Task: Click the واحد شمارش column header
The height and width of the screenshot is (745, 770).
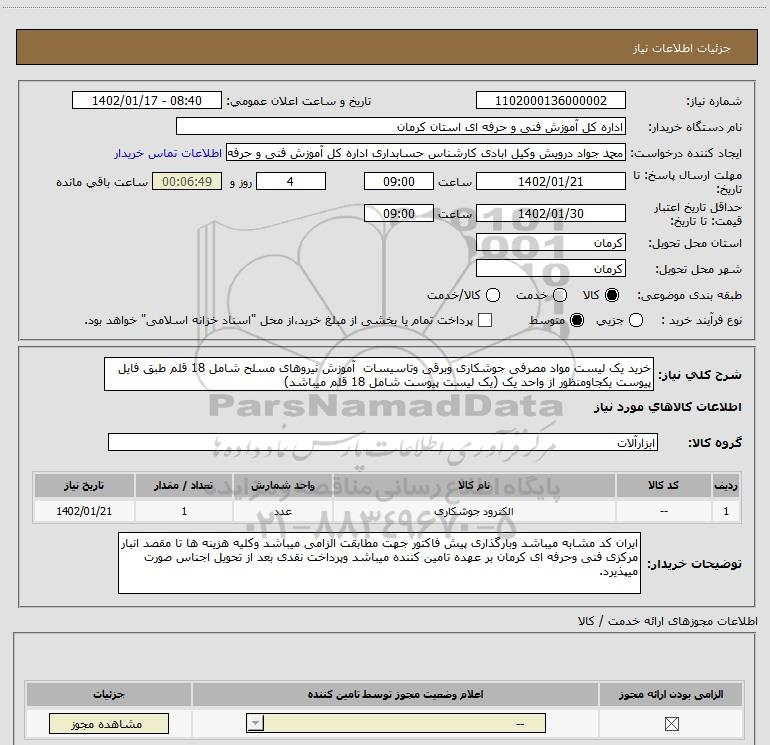Action: pyautogui.click(x=283, y=485)
